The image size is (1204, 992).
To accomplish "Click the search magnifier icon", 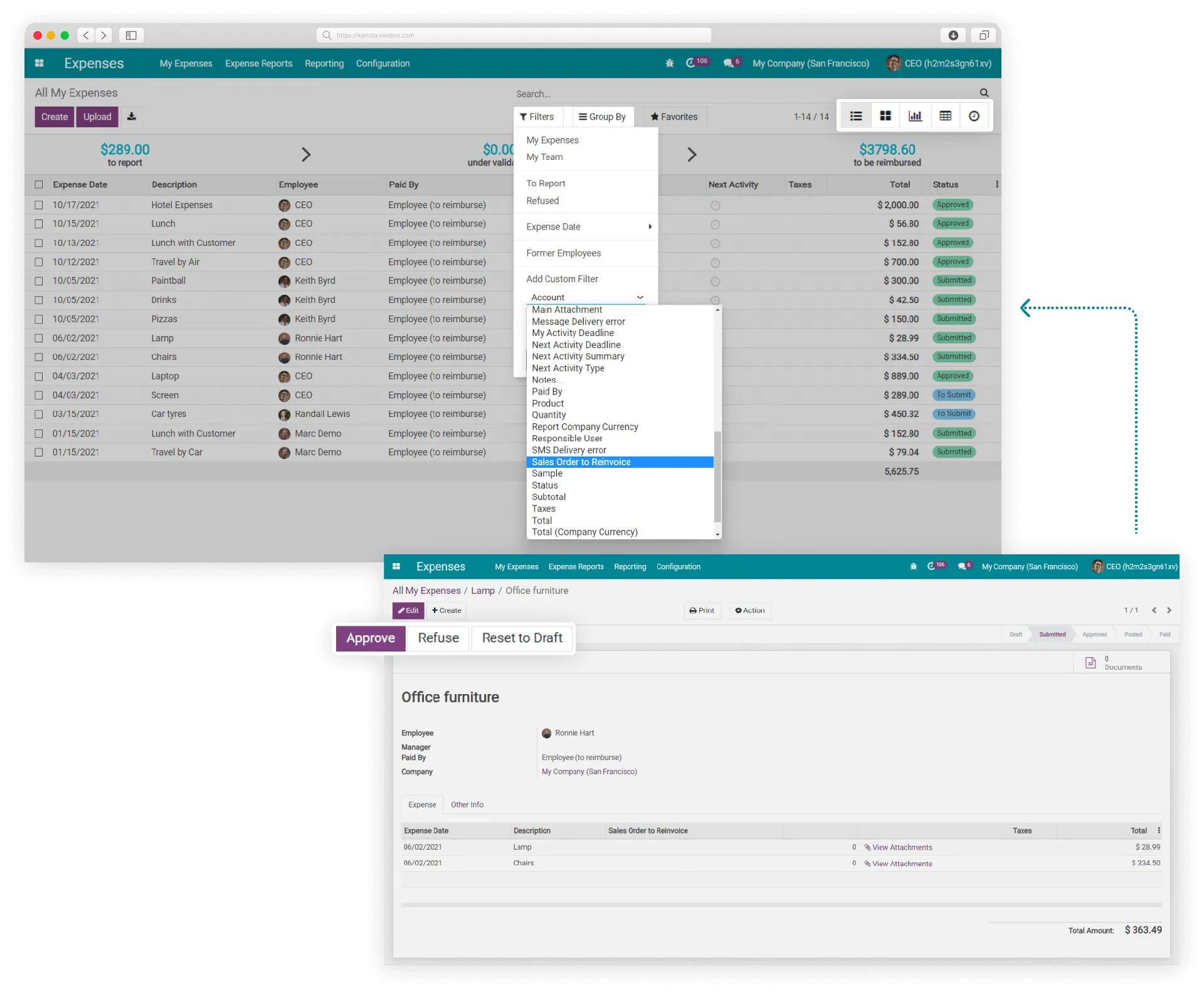I will tap(984, 93).
